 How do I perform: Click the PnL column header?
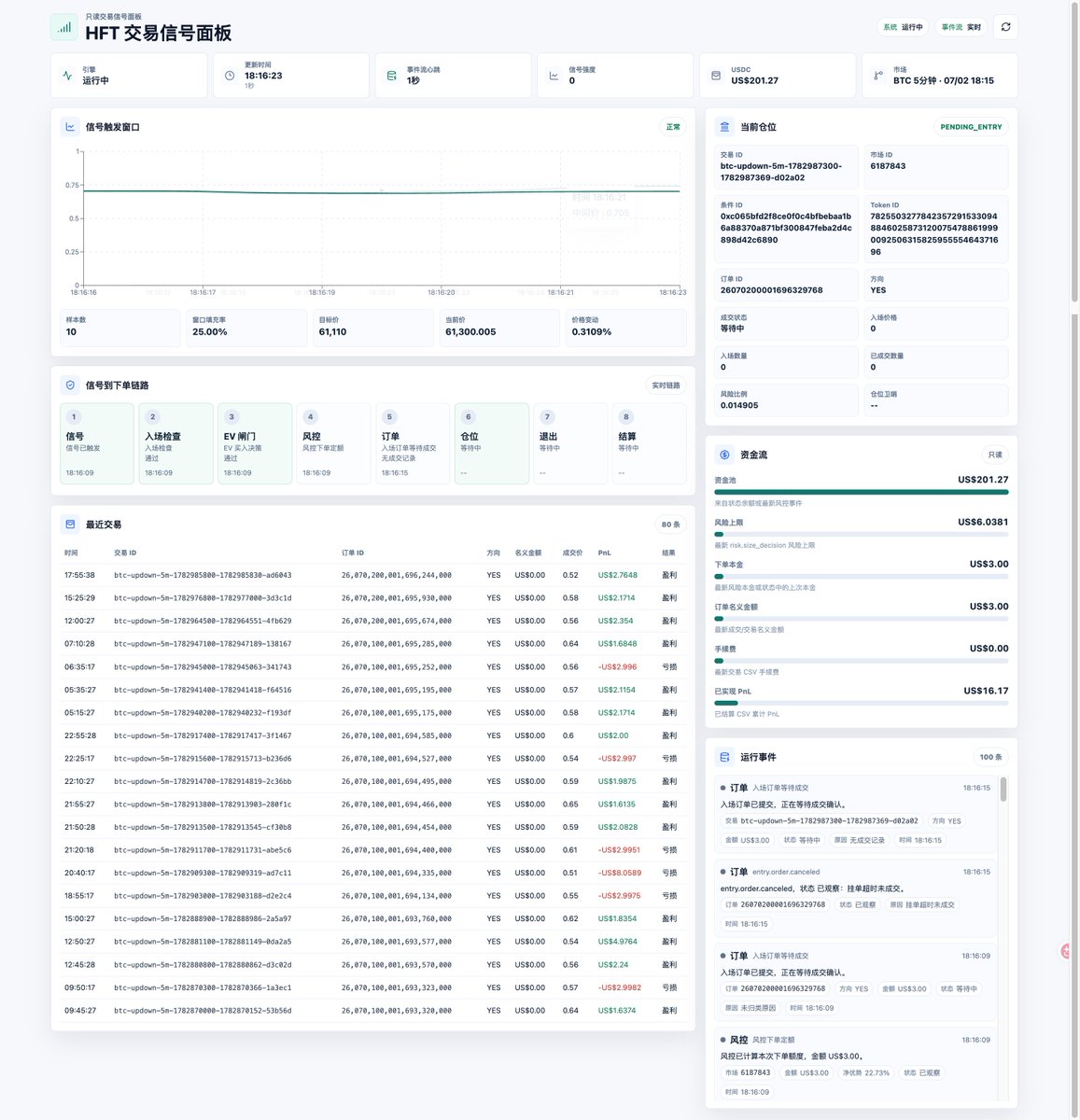click(x=605, y=553)
